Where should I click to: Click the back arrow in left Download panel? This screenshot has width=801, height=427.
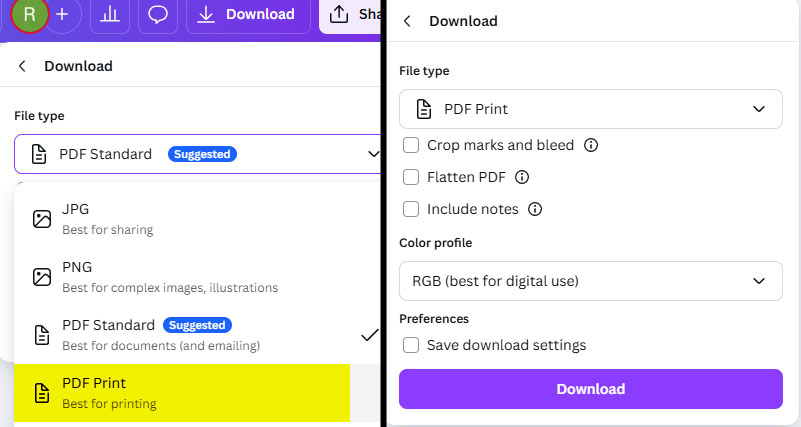point(22,66)
